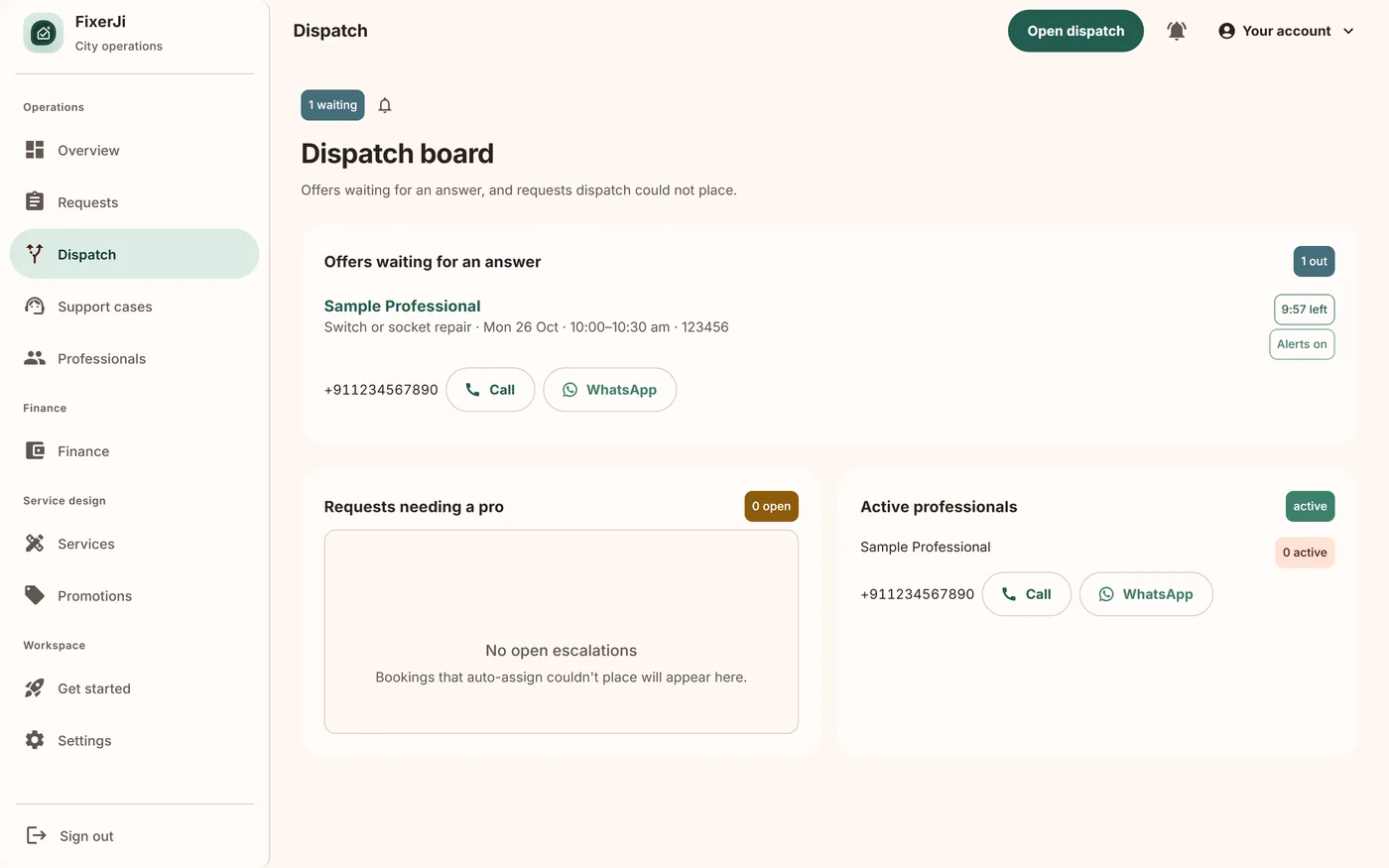Open Support cases from sidebar

[x=135, y=307]
